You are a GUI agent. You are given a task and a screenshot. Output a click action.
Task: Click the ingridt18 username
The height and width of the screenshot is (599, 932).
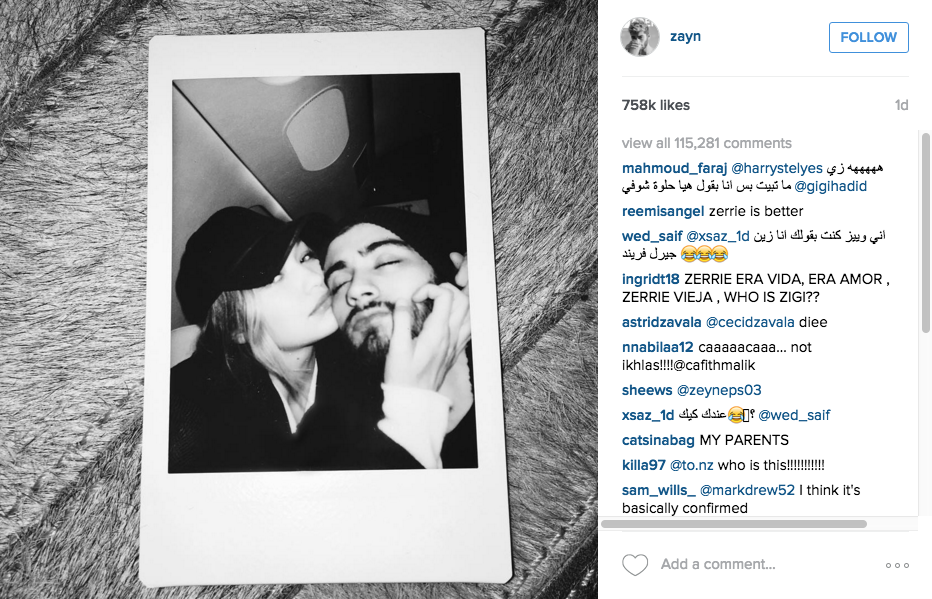650,279
